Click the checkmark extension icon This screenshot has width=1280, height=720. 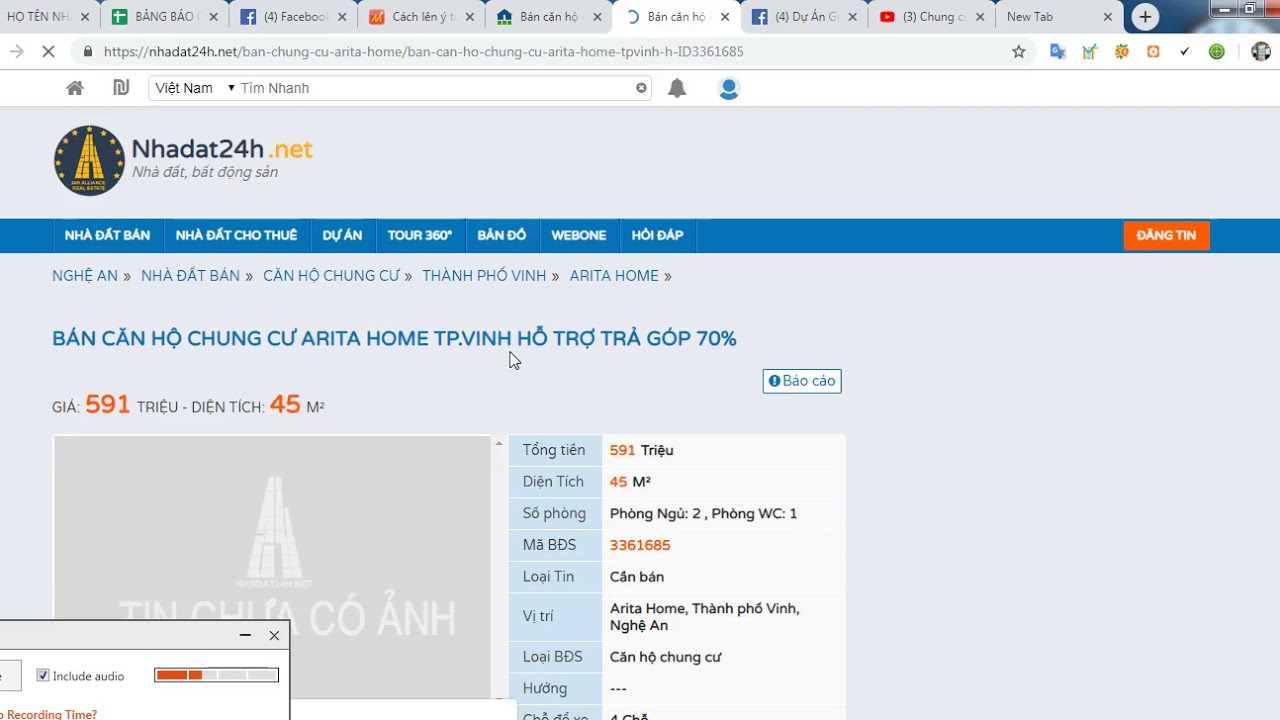pos(1185,52)
